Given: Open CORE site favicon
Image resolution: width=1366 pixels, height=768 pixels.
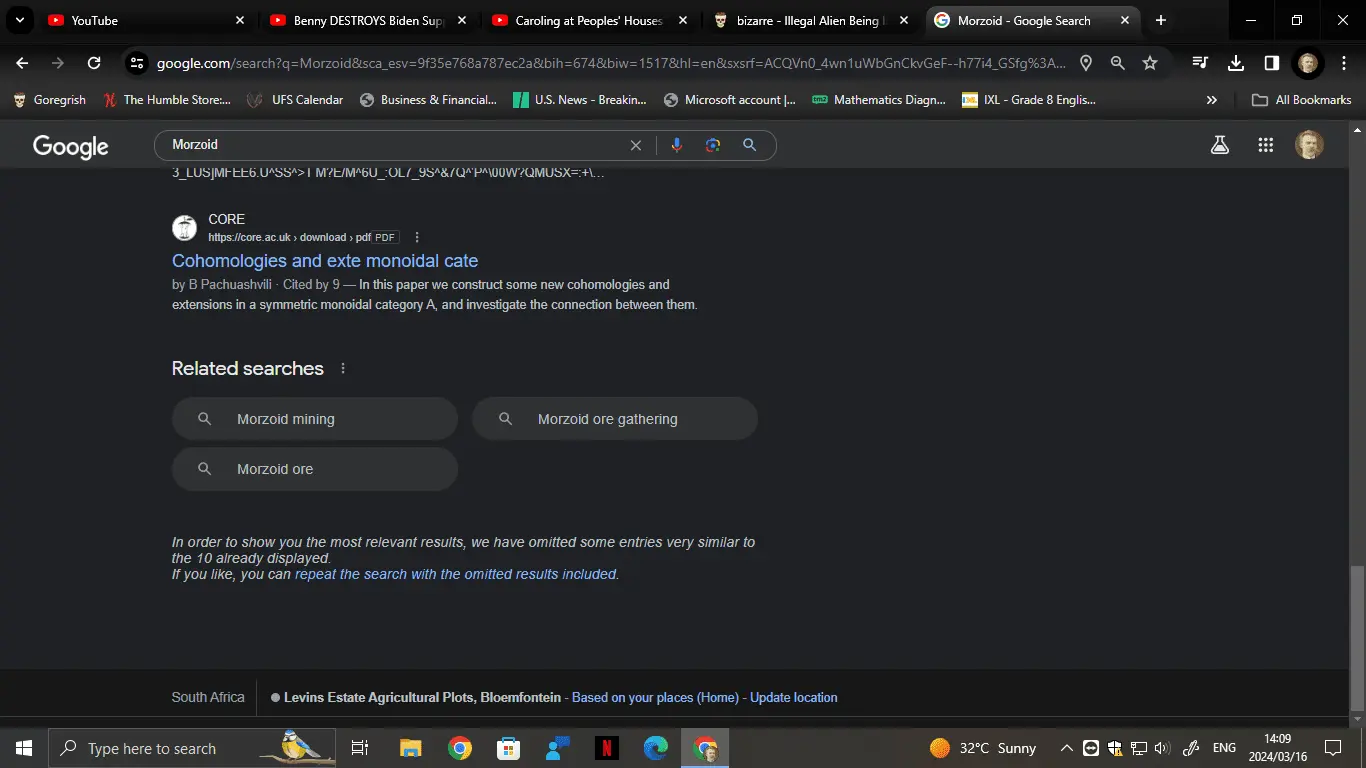Looking at the screenshot, I should 184,228.
